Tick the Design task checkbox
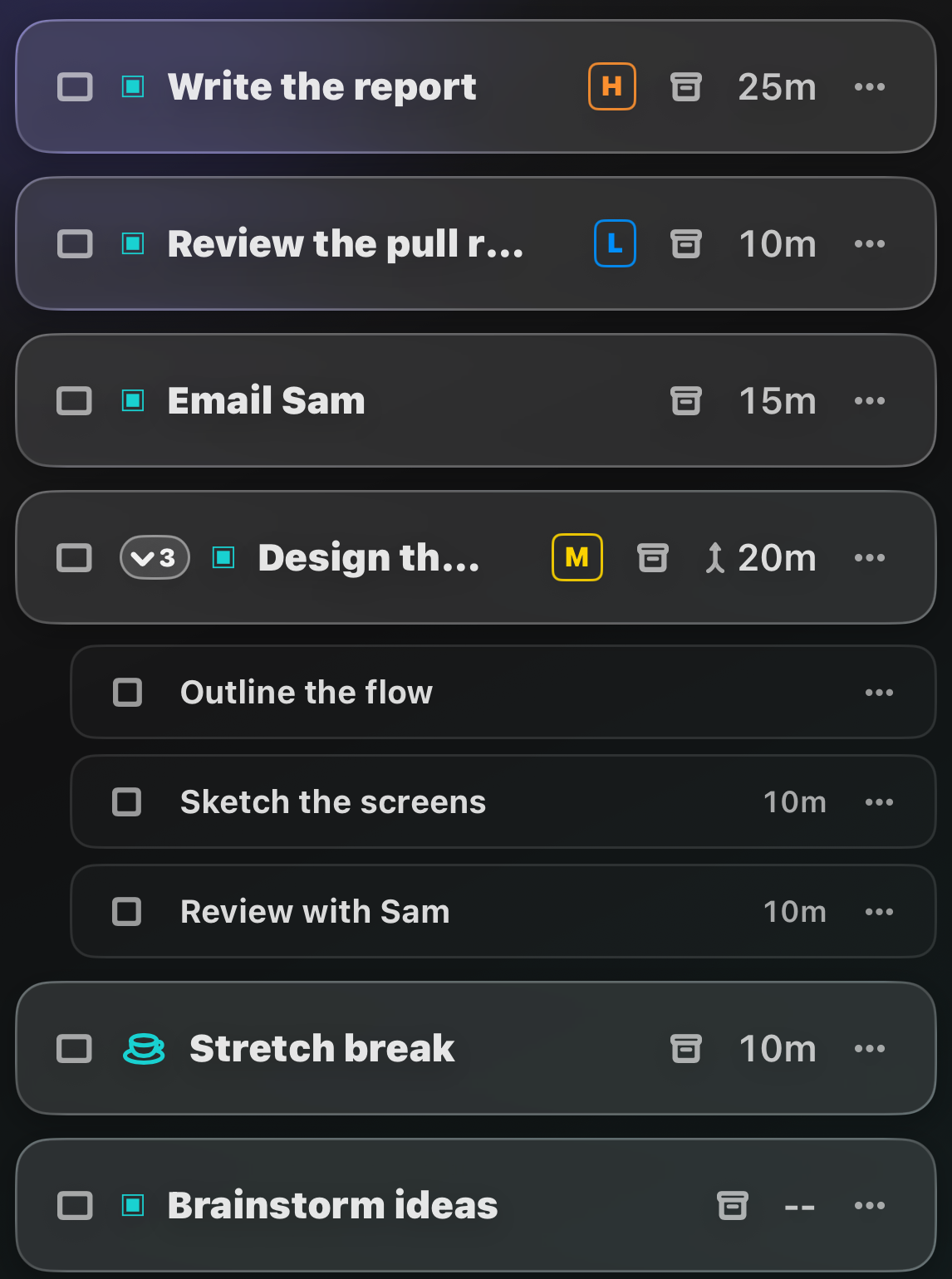The image size is (952, 1279). tap(75, 557)
